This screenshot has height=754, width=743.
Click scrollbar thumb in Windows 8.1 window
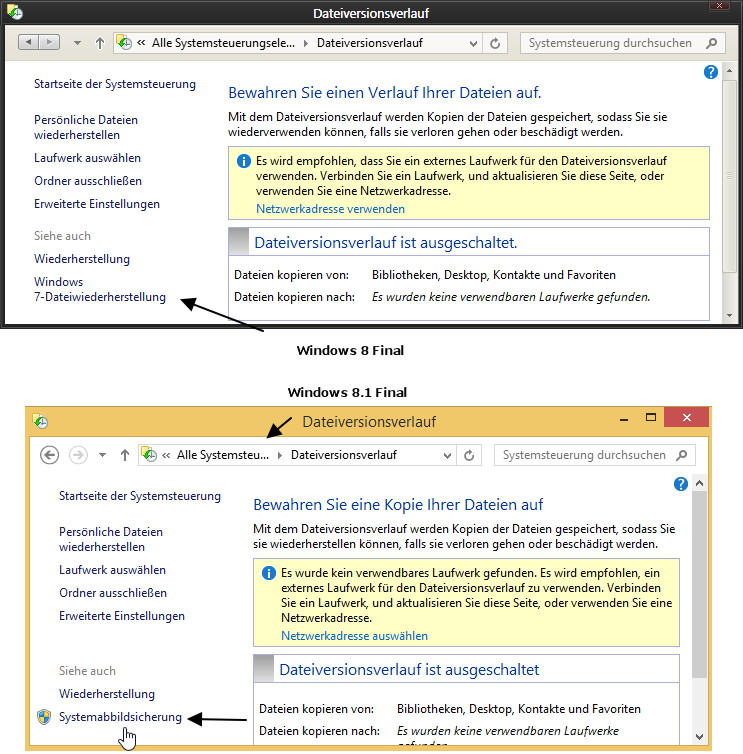coord(700,584)
